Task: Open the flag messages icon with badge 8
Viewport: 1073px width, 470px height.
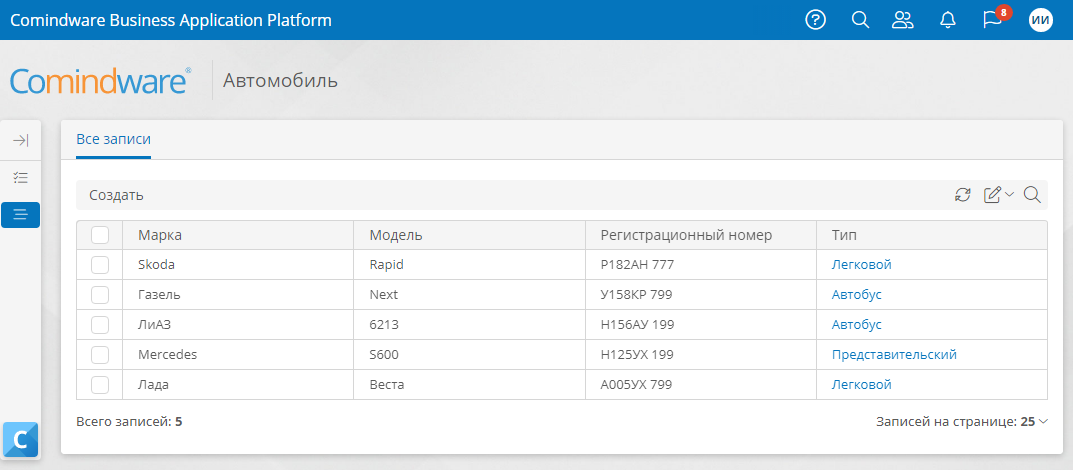Action: click(993, 19)
